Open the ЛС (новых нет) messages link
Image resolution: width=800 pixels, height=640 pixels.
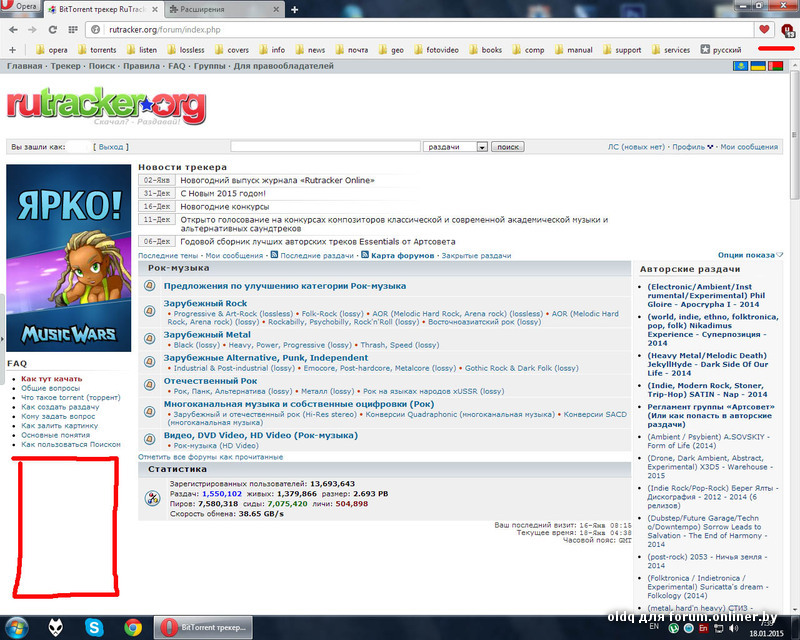[636, 147]
